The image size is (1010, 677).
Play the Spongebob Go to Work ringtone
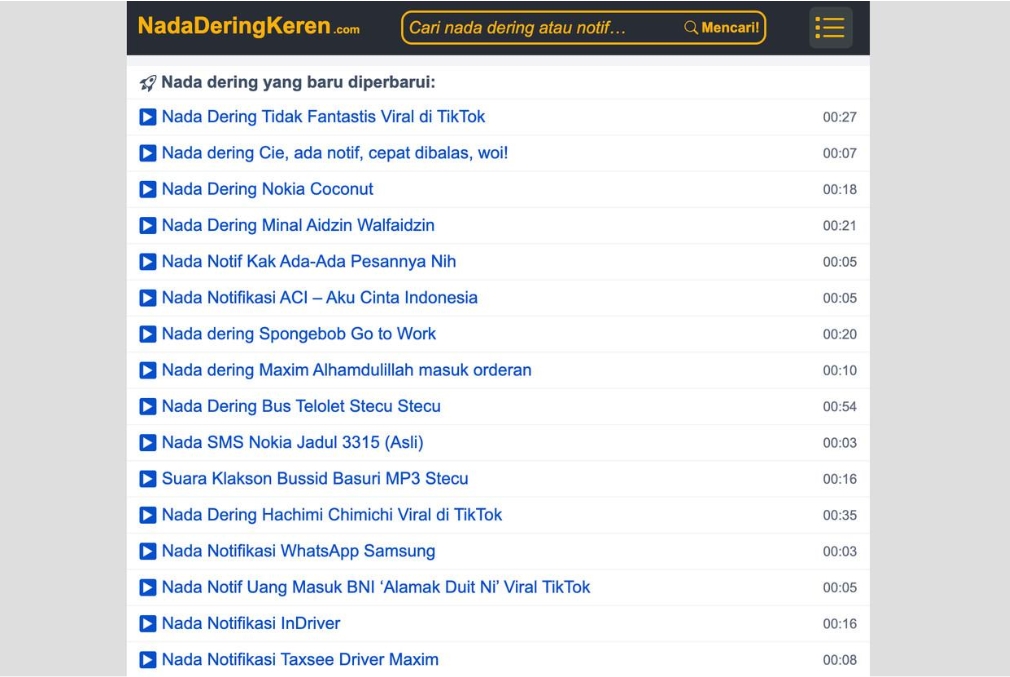click(x=148, y=334)
